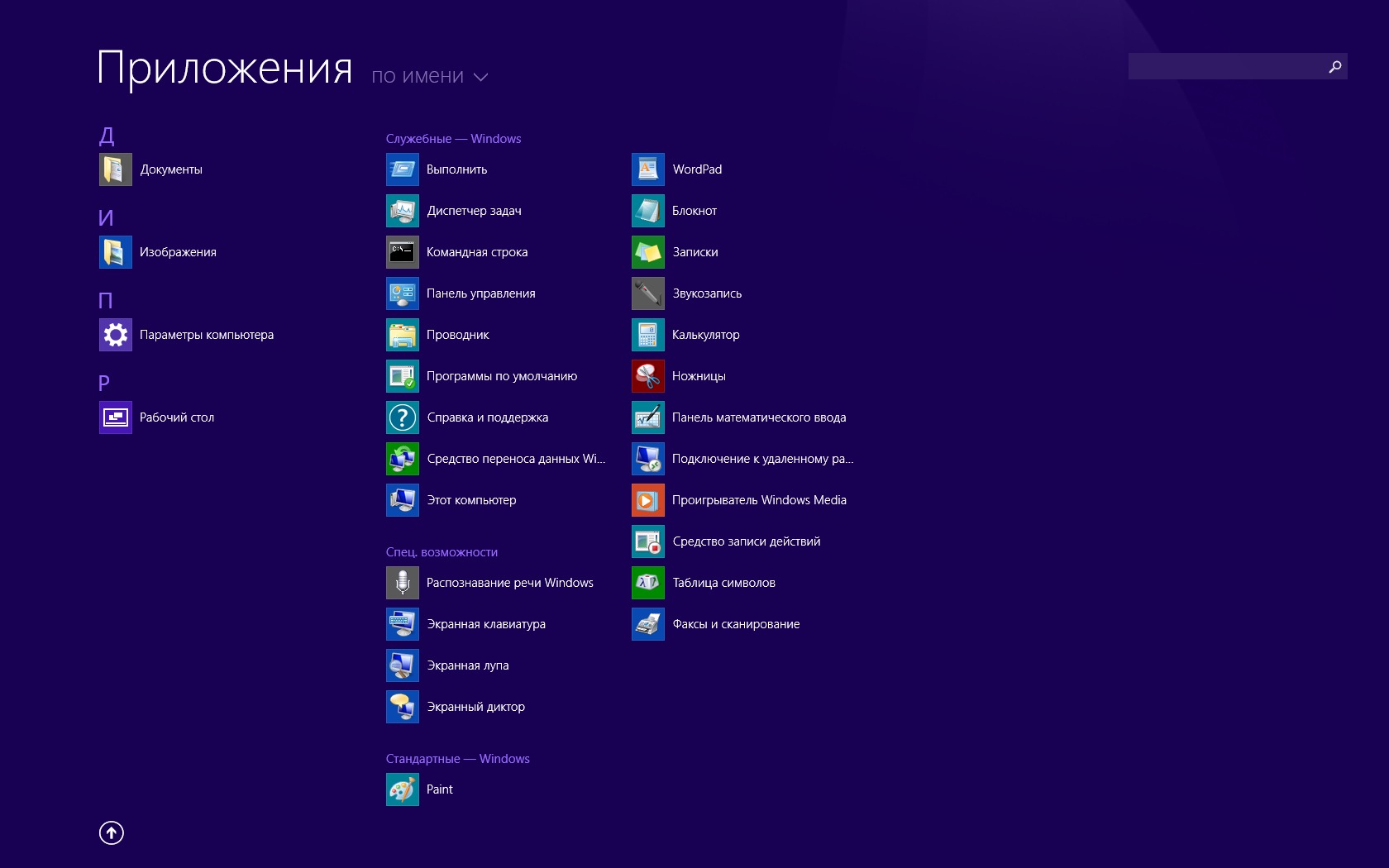Open Snipping Tool (Ножницы) icon
Image resolution: width=1389 pixels, height=868 pixels.
(647, 376)
